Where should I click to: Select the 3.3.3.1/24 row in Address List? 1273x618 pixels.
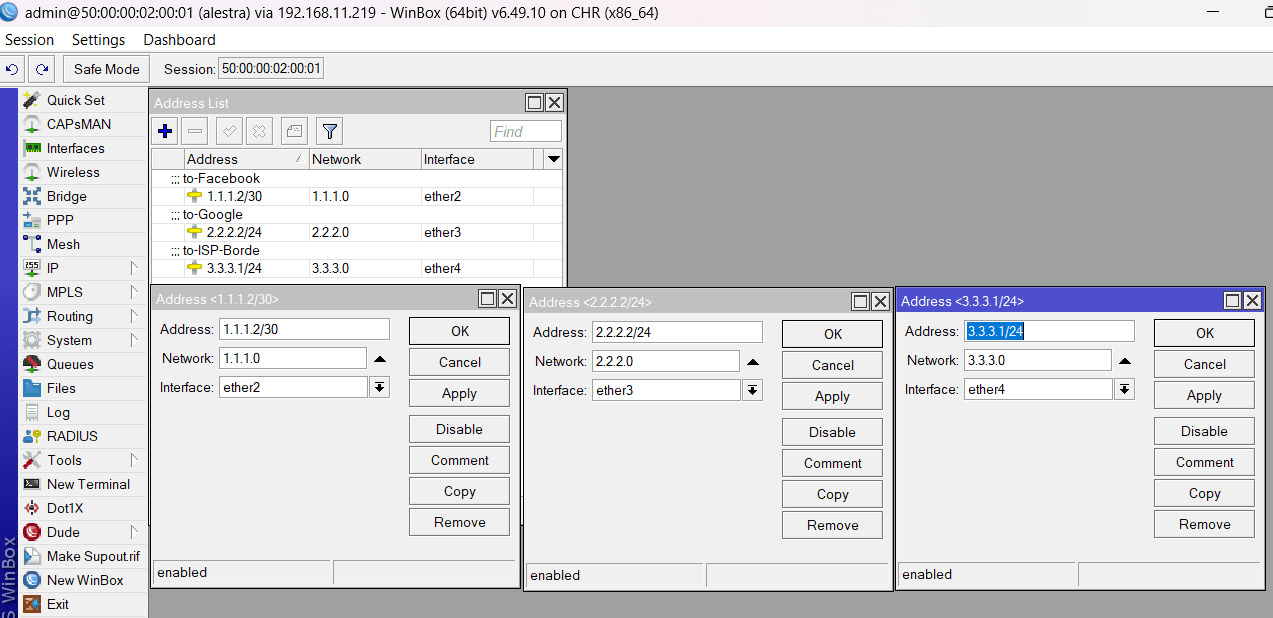pos(357,268)
